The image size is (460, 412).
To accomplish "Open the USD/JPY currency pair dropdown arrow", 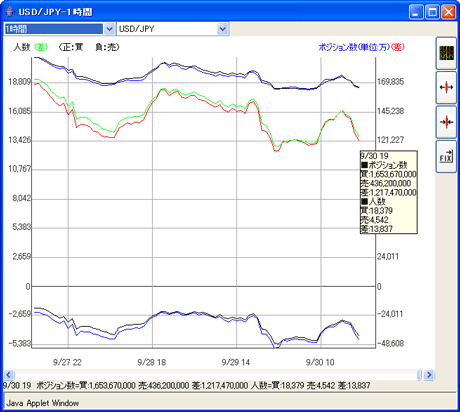I will pos(223,29).
